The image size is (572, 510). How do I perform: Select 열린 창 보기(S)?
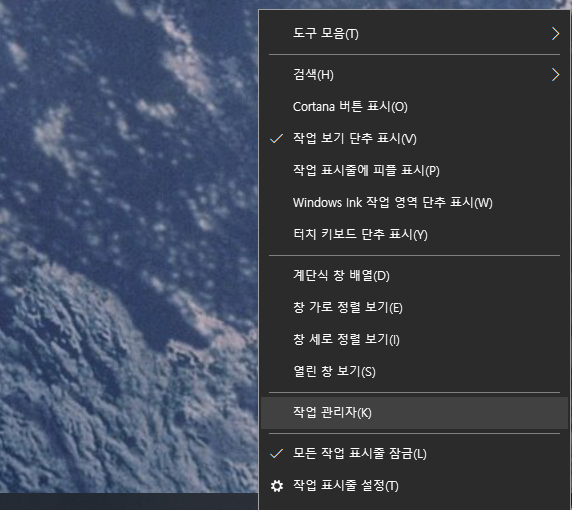click(x=414, y=371)
